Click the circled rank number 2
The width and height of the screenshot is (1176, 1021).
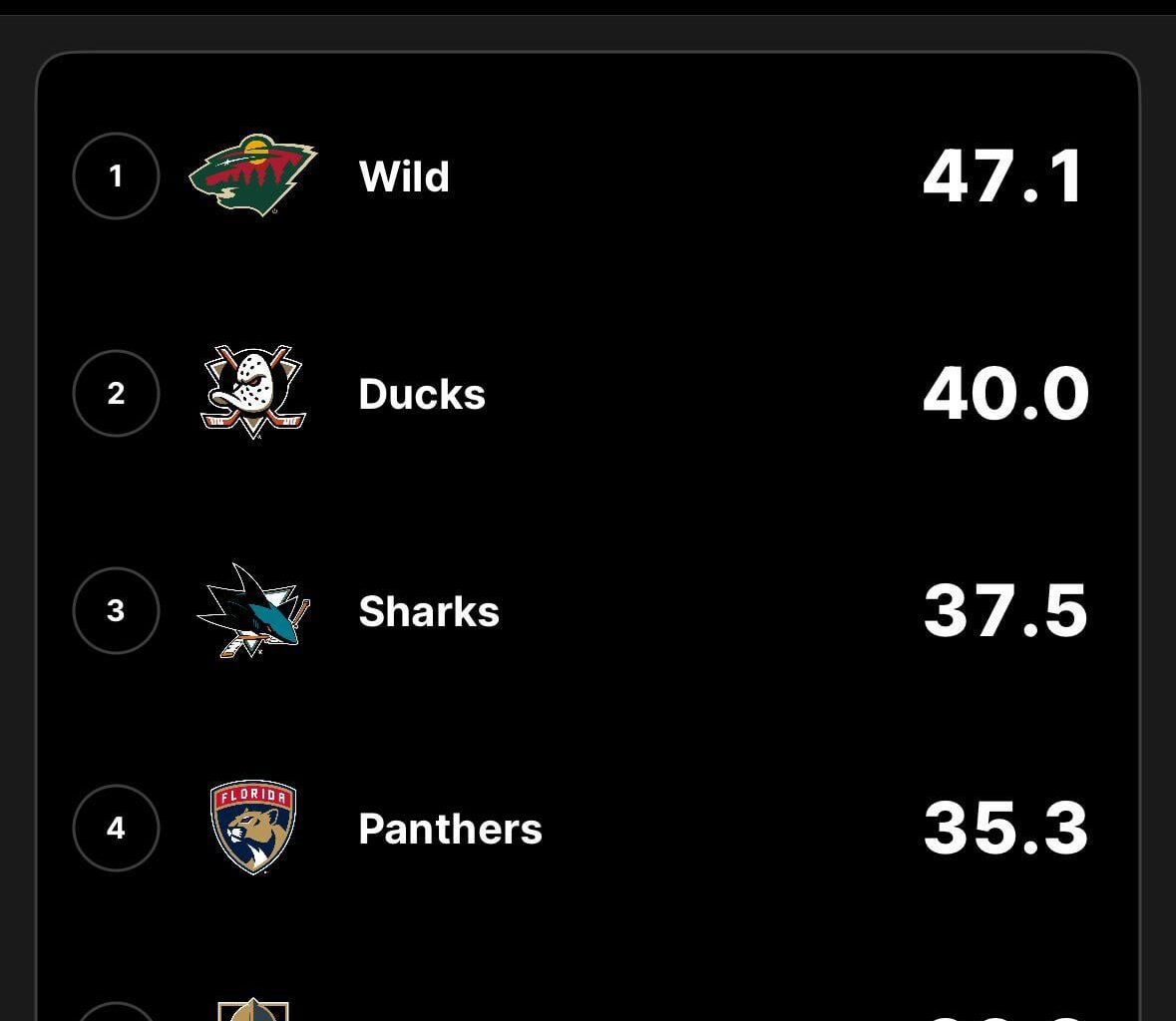coord(116,393)
